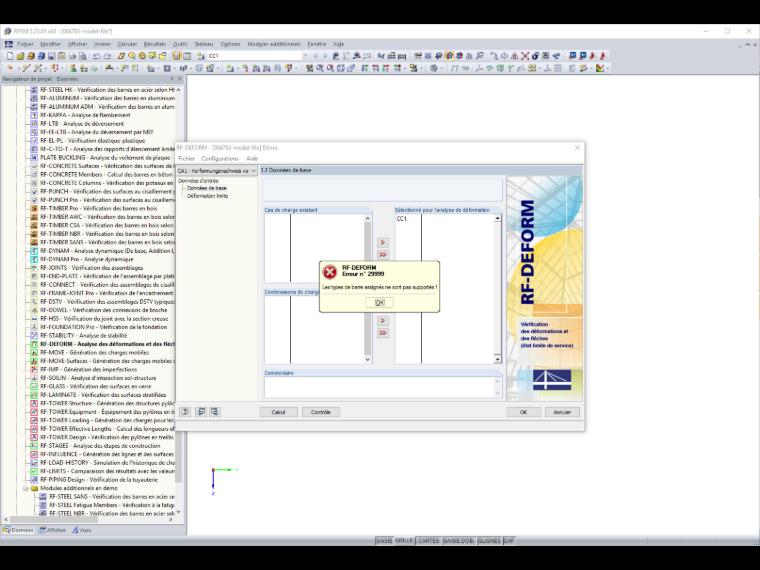Open the help icon in dialog footer
Viewport: 760px width, 570px height.
[185, 412]
